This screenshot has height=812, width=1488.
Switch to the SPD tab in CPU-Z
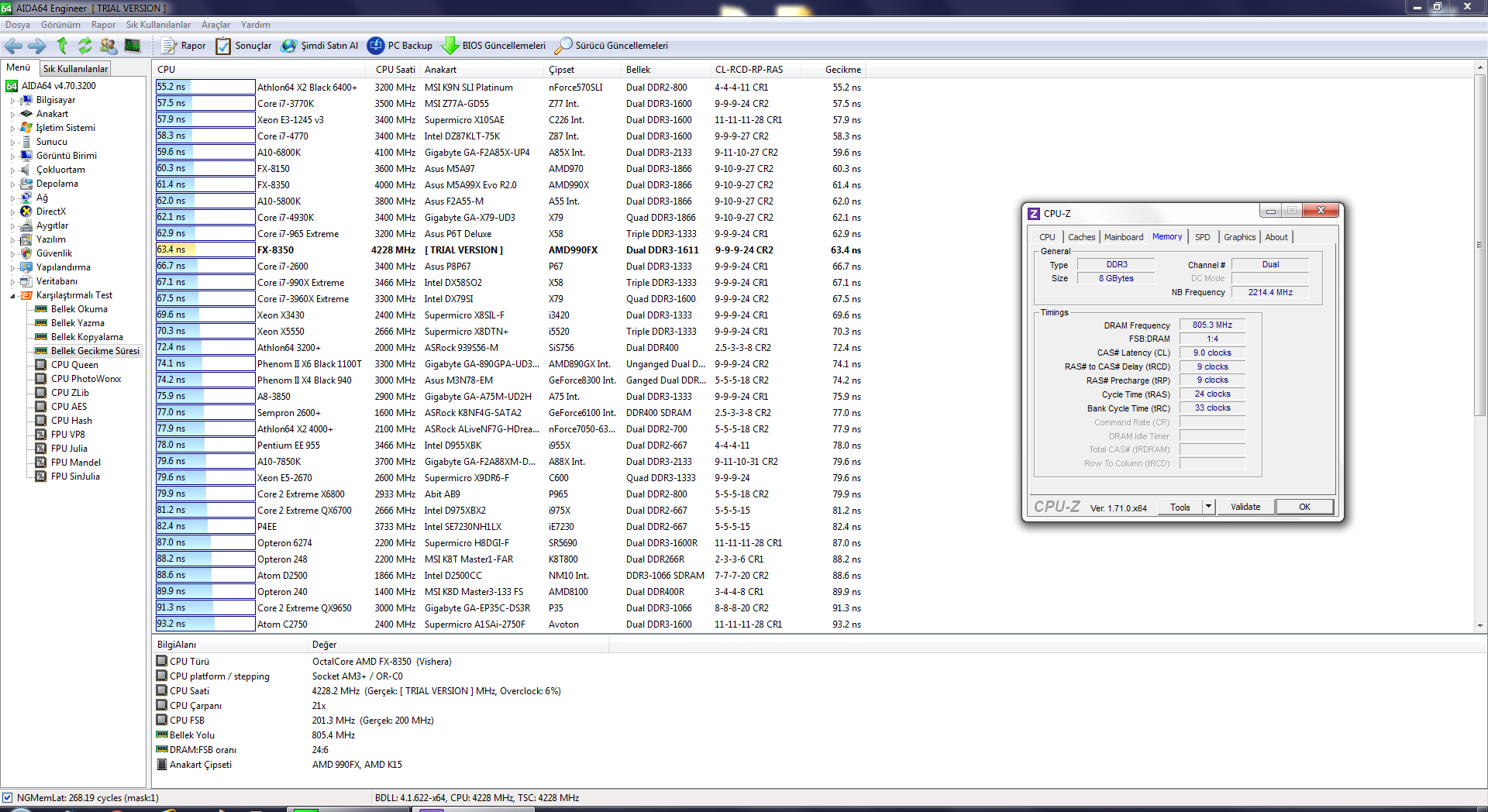(1202, 237)
